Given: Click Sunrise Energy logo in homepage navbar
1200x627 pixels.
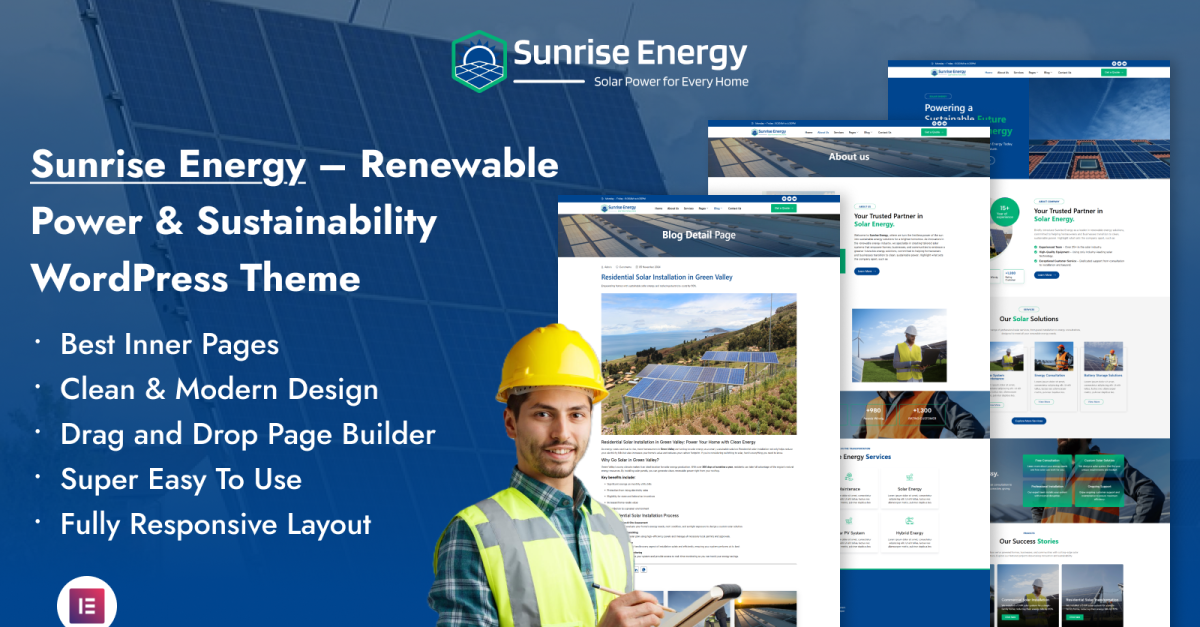Looking at the screenshot, I should point(948,72).
